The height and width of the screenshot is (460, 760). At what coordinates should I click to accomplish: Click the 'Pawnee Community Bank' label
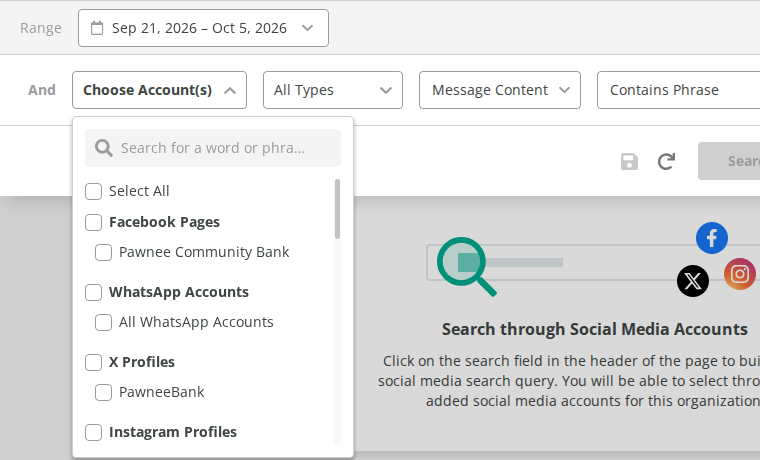pyautogui.click(x=204, y=252)
